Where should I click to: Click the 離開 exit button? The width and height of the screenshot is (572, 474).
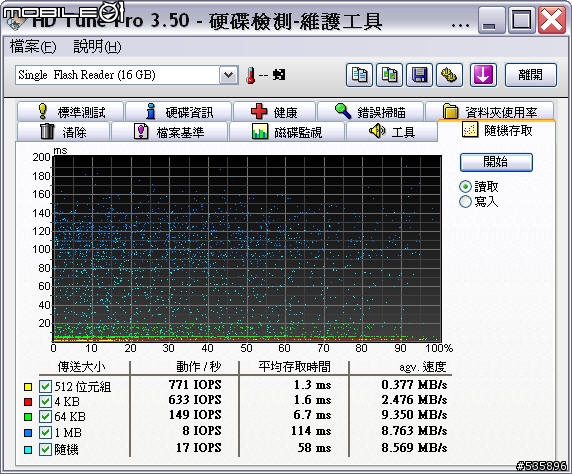pyautogui.click(x=531, y=75)
